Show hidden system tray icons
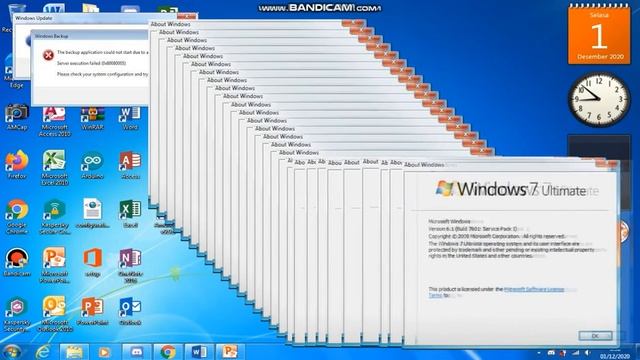Screen dimensions: 640x360 (539, 353)
